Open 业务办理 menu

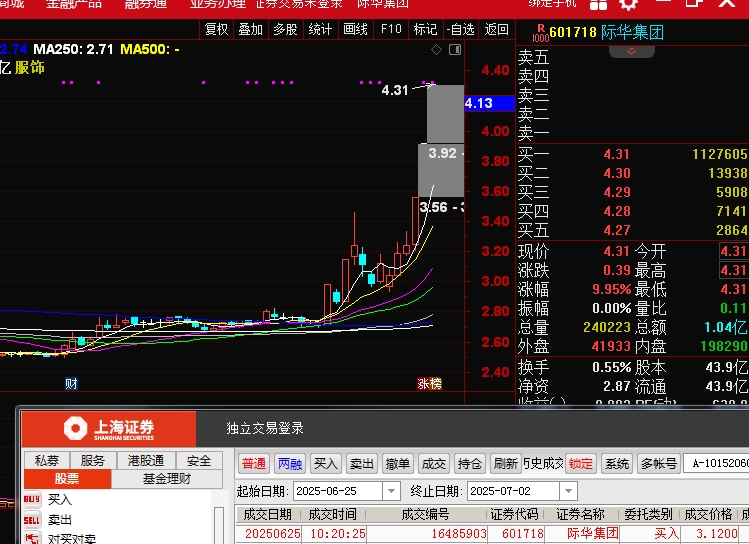click(218, 4)
